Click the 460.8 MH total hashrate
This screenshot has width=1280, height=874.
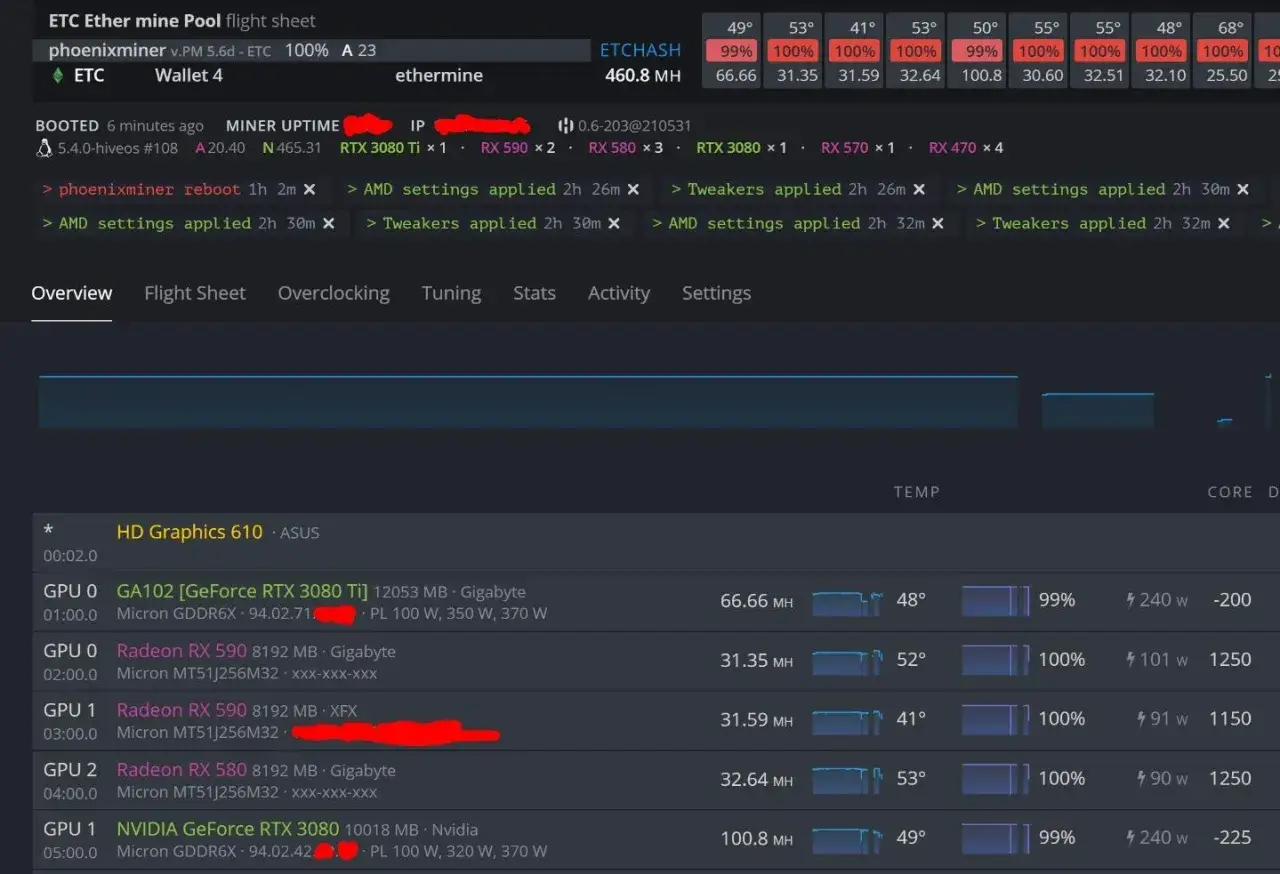643,75
